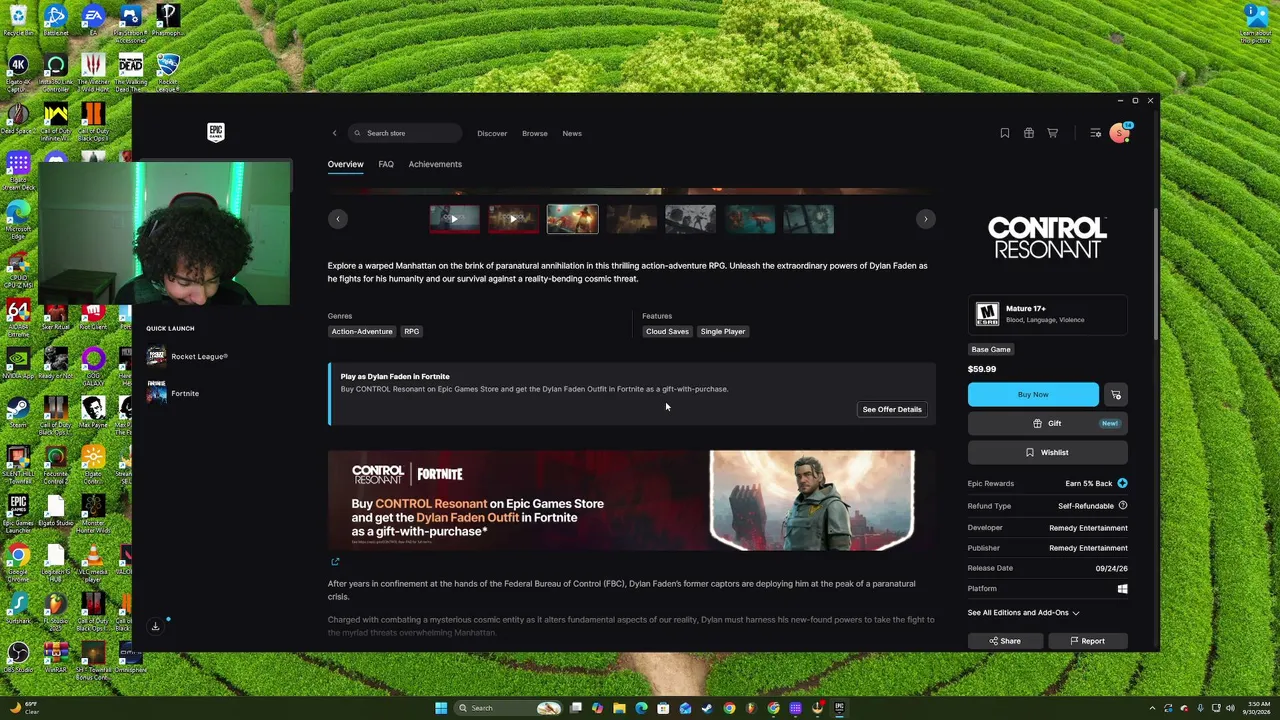Open File Explorer from the taskbar
The height and width of the screenshot is (720, 1280).
pos(619,708)
